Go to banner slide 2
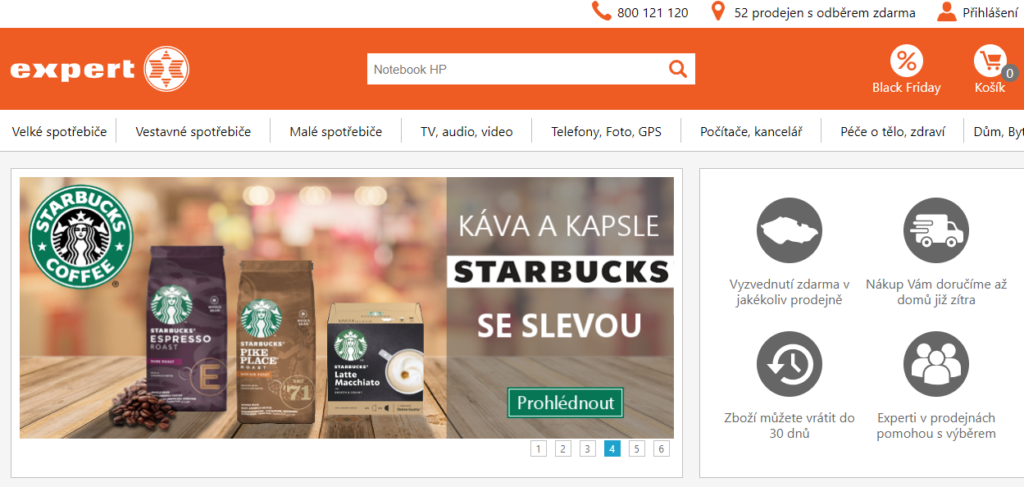 click(x=563, y=448)
